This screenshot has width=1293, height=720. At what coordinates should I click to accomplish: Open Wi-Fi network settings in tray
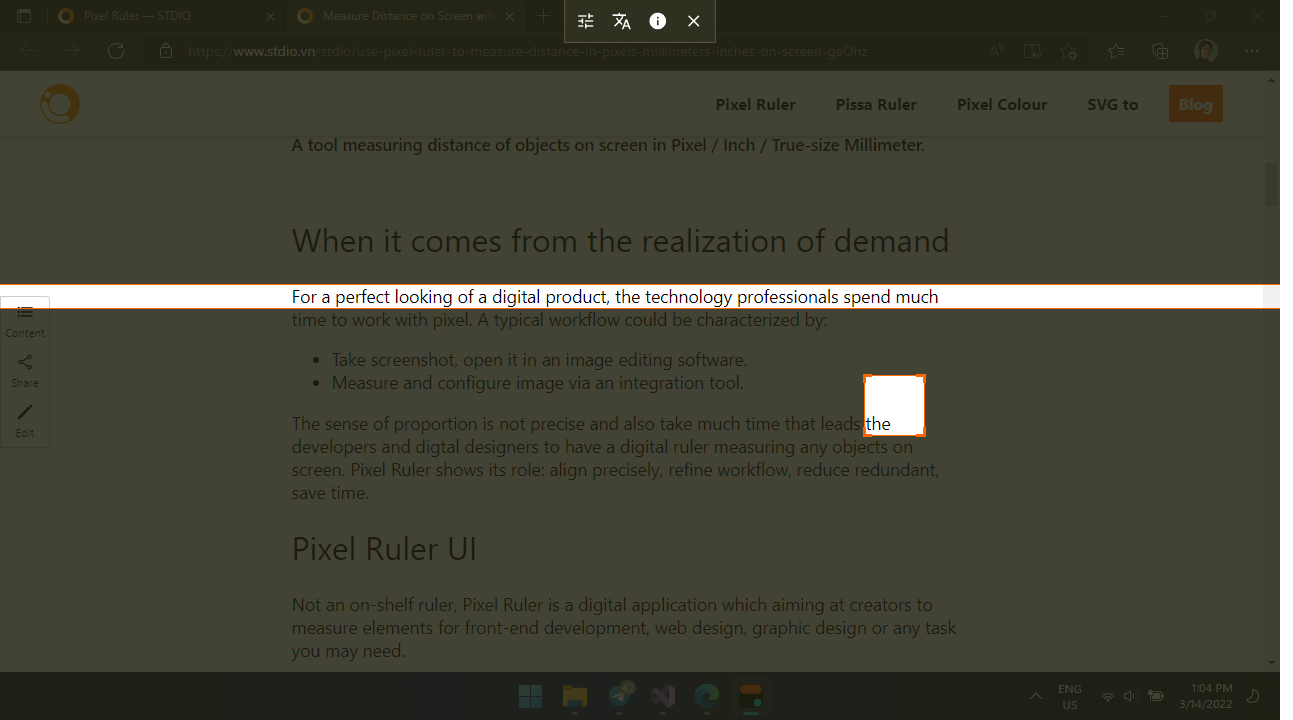[1108, 696]
